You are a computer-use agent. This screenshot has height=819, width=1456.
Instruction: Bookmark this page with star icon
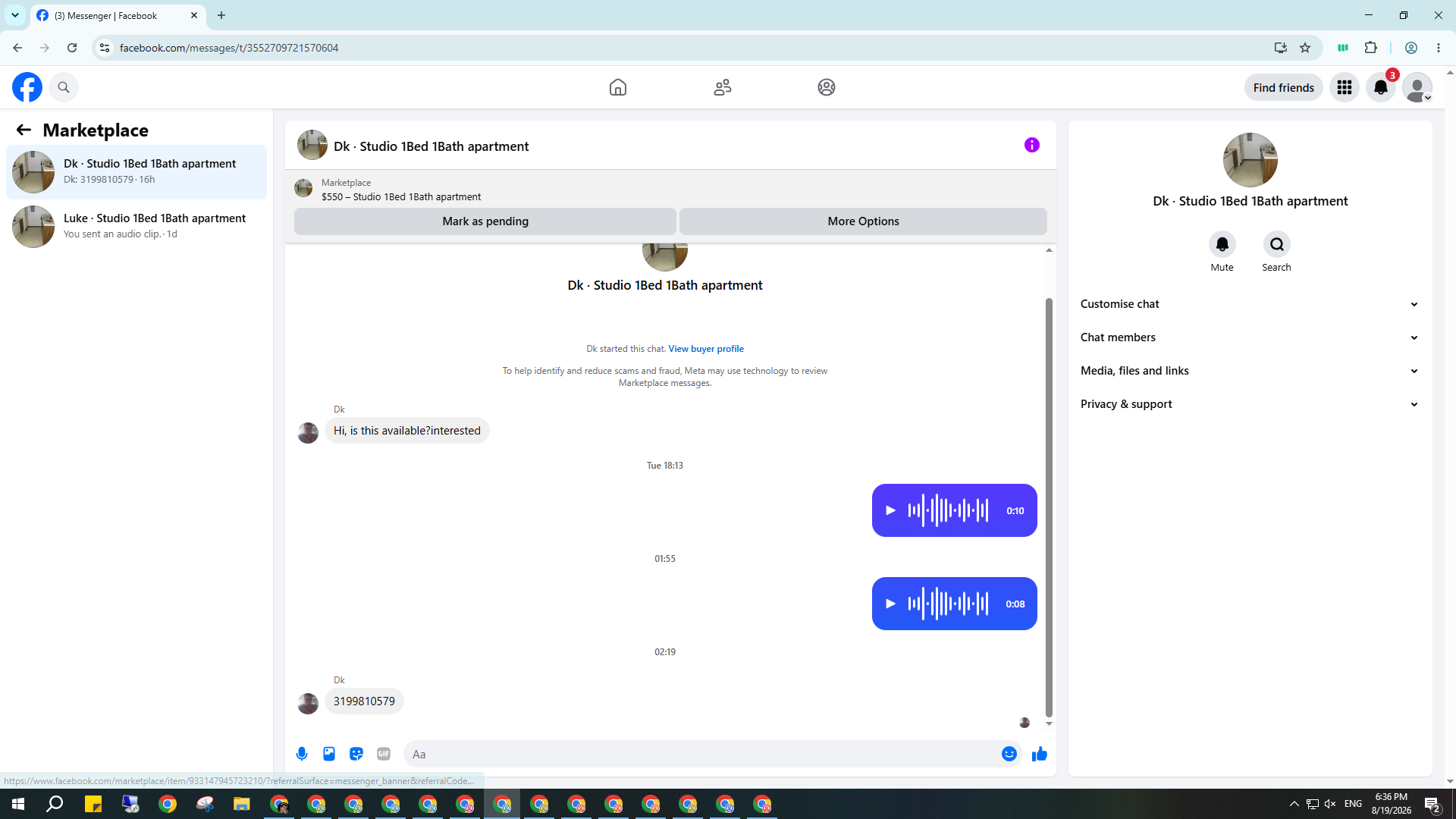(1305, 48)
